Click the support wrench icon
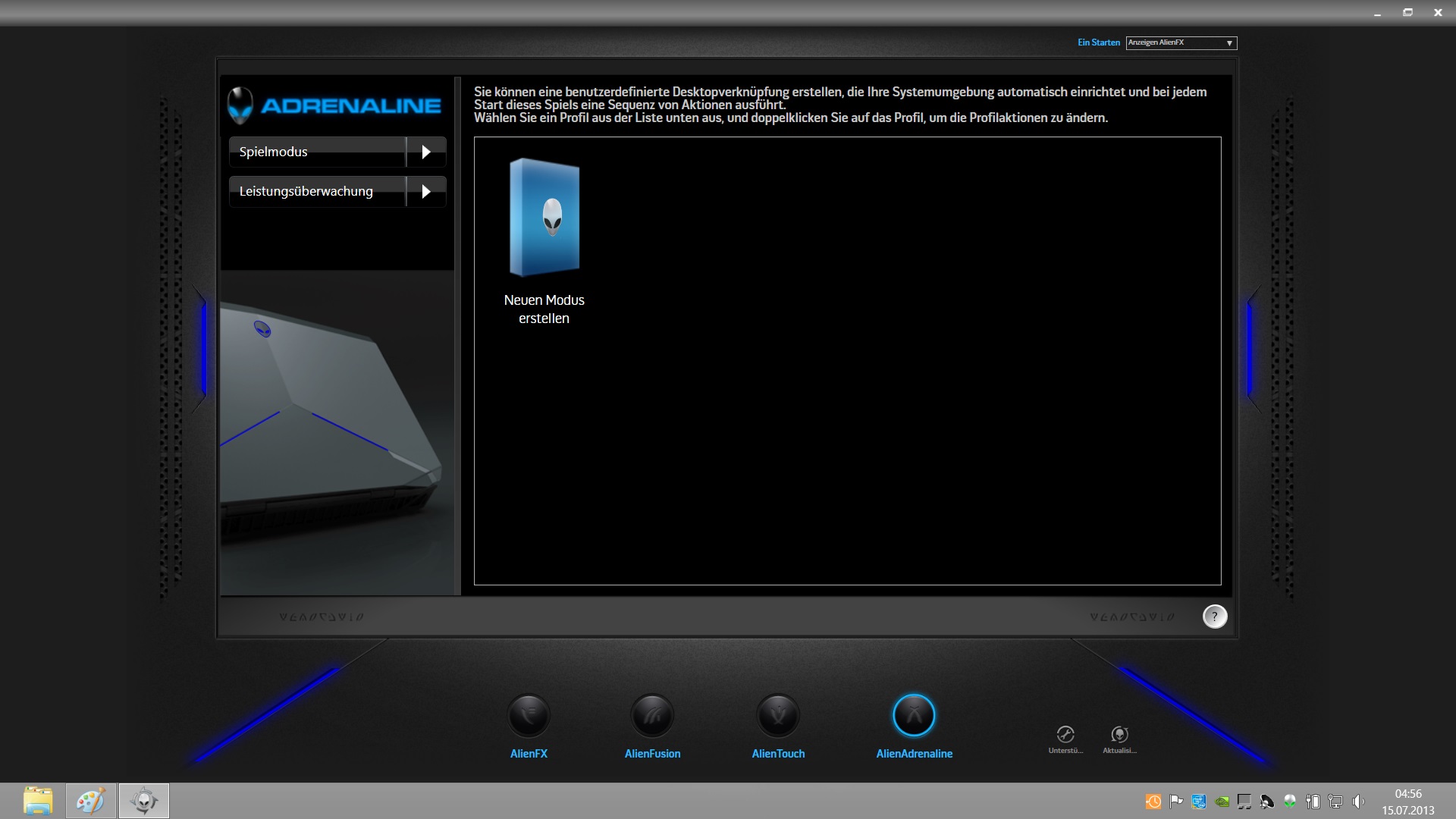Image resolution: width=1456 pixels, height=819 pixels. (1065, 734)
